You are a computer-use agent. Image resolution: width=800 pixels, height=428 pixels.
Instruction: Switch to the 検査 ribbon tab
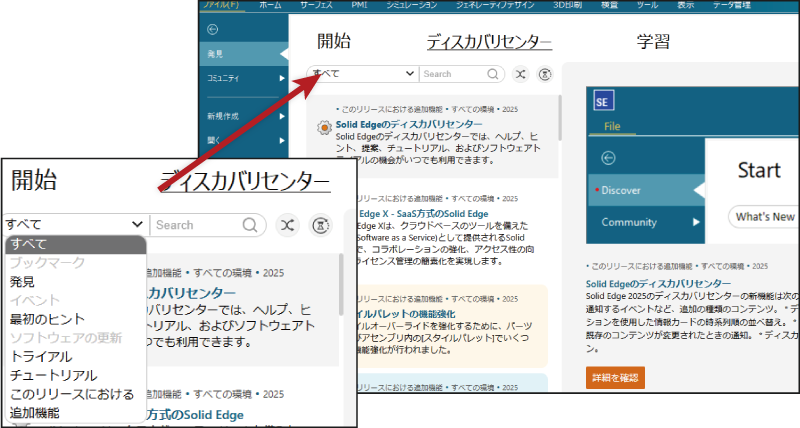[609, 5]
